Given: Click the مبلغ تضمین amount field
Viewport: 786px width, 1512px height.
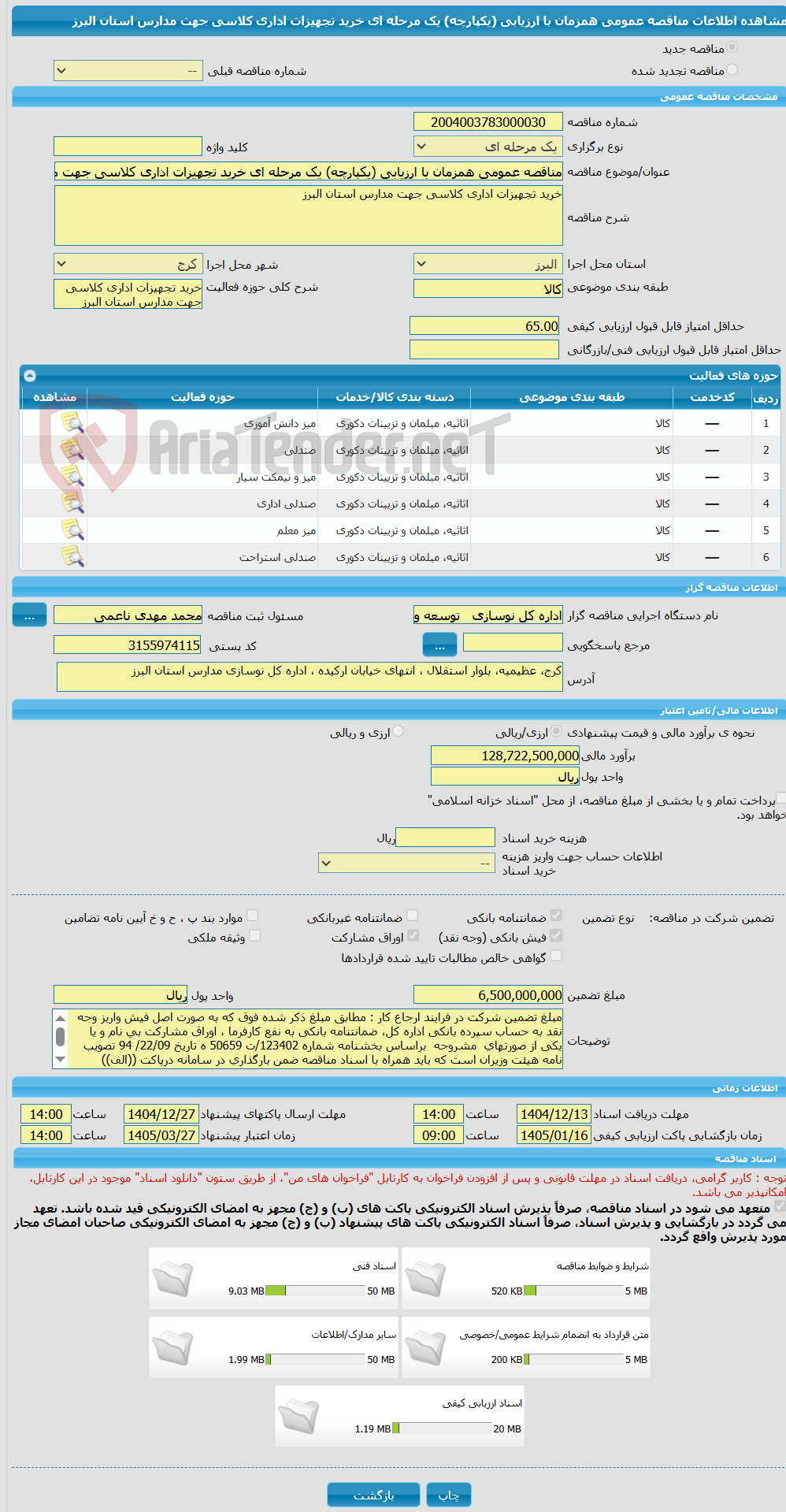Looking at the screenshot, I should 488,995.
